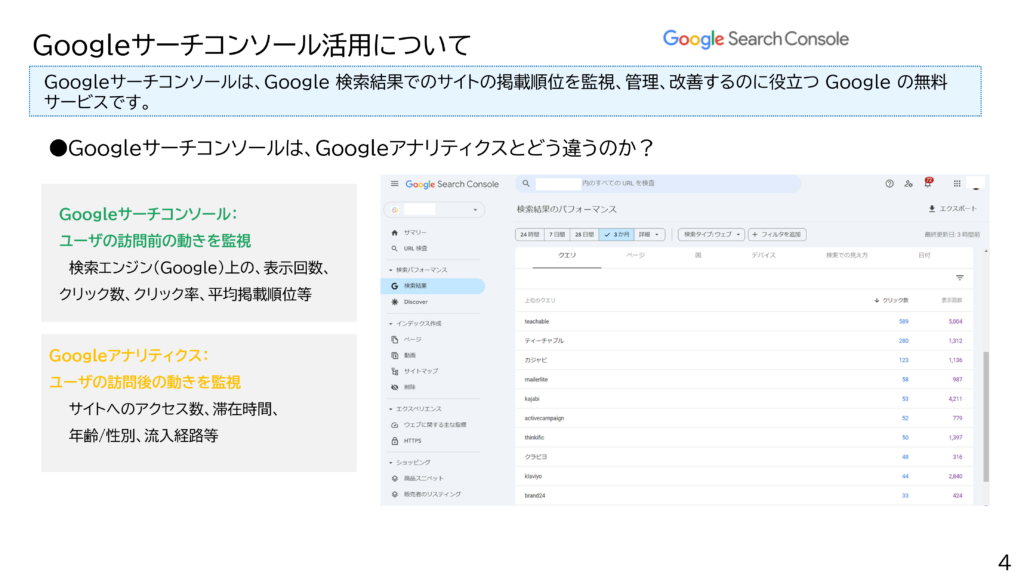
Task: Switch to the デバイス tab
Action: coord(765,256)
